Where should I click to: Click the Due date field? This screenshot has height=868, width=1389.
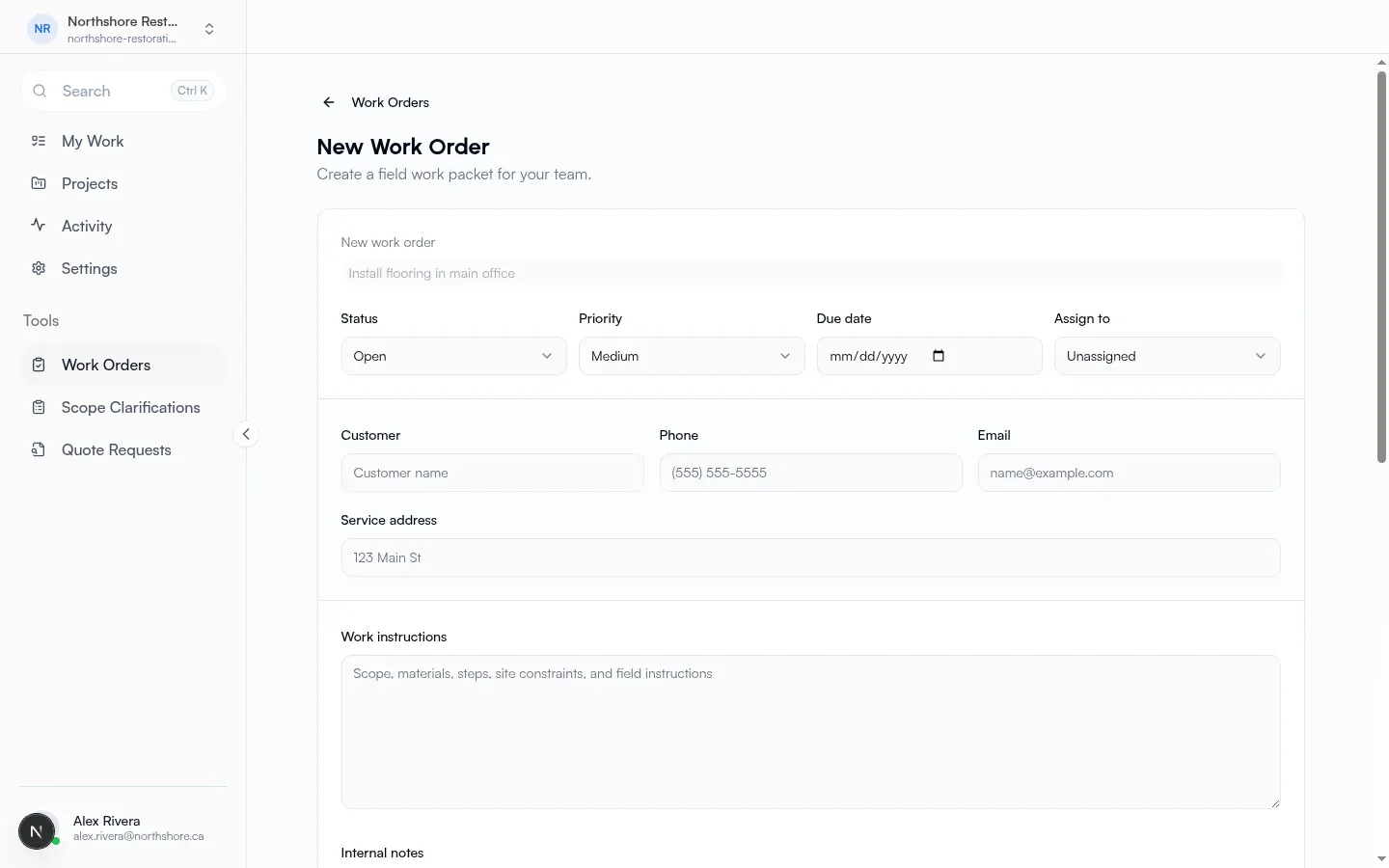pyautogui.click(x=929, y=356)
